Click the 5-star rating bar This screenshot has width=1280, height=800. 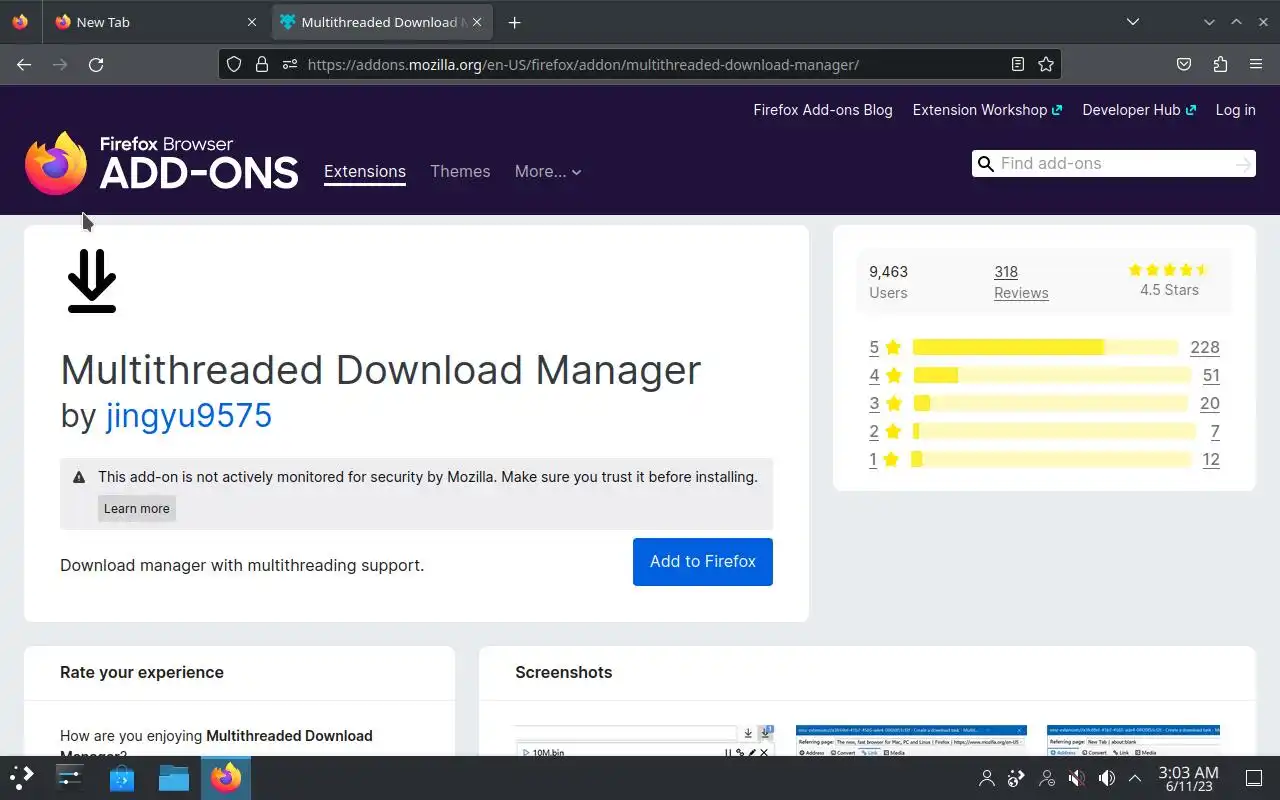click(x=1045, y=347)
